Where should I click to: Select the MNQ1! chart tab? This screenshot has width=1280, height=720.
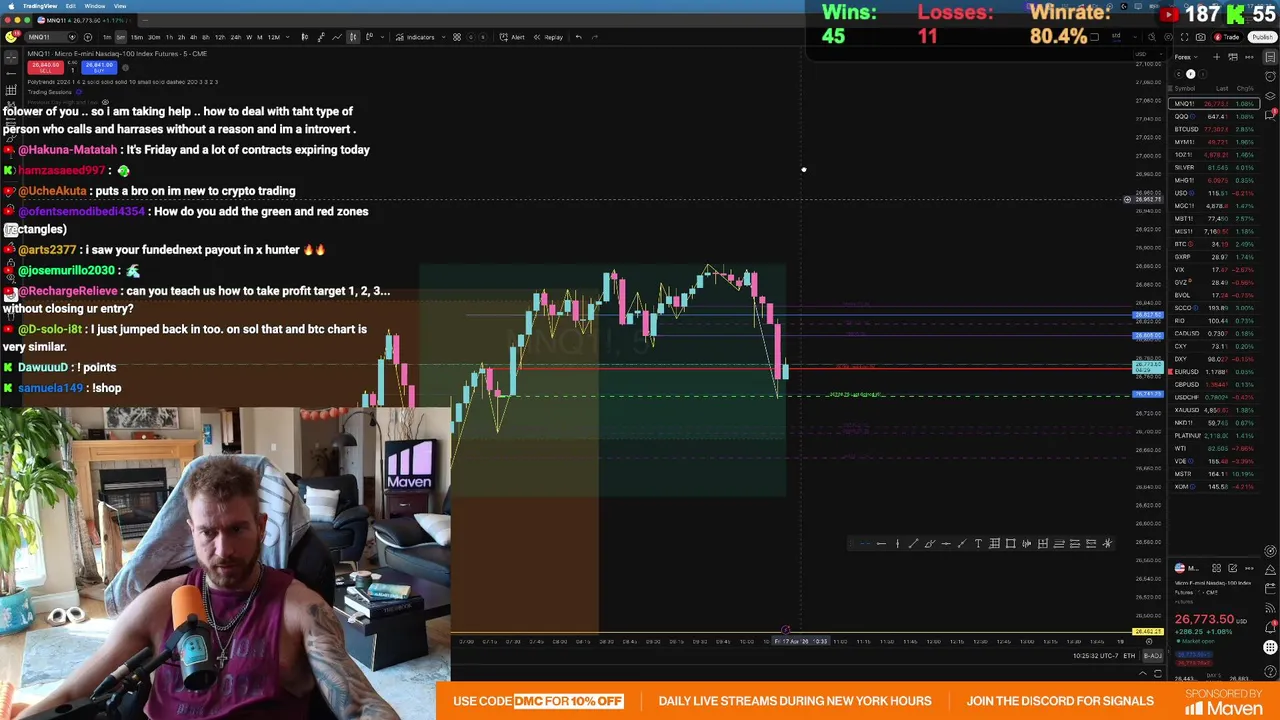(85, 20)
